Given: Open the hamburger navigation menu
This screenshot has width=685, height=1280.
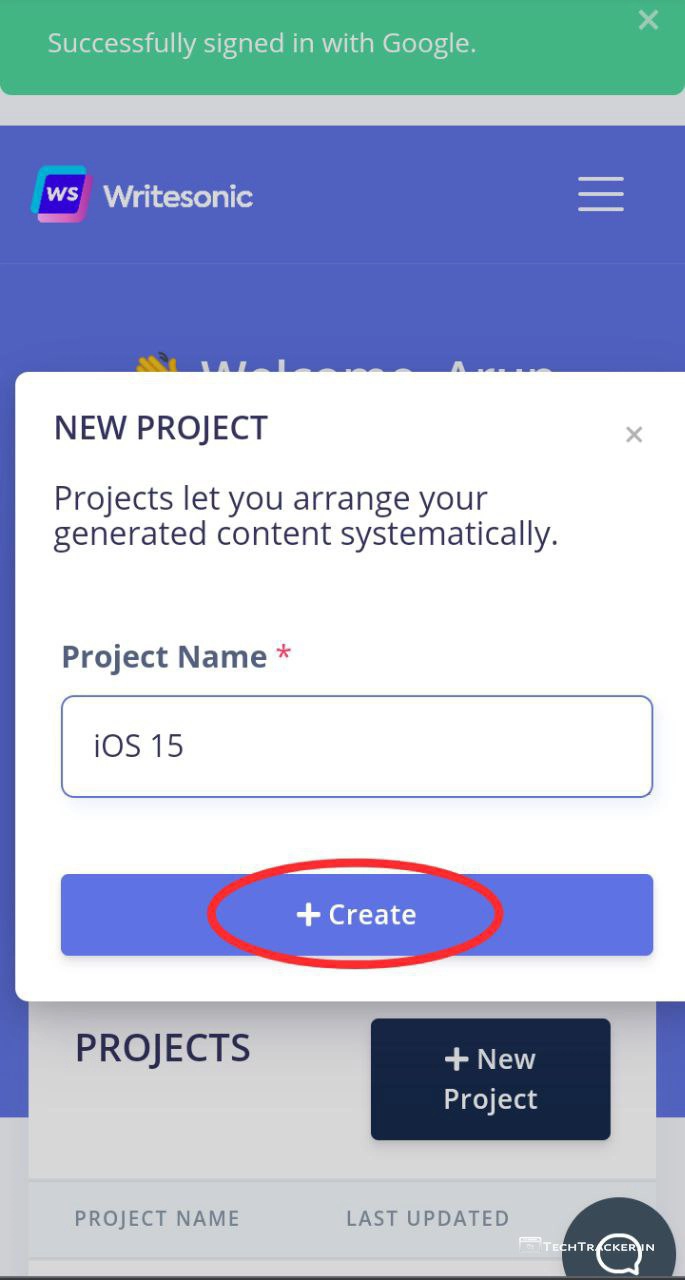Looking at the screenshot, I should pos(600,194).
